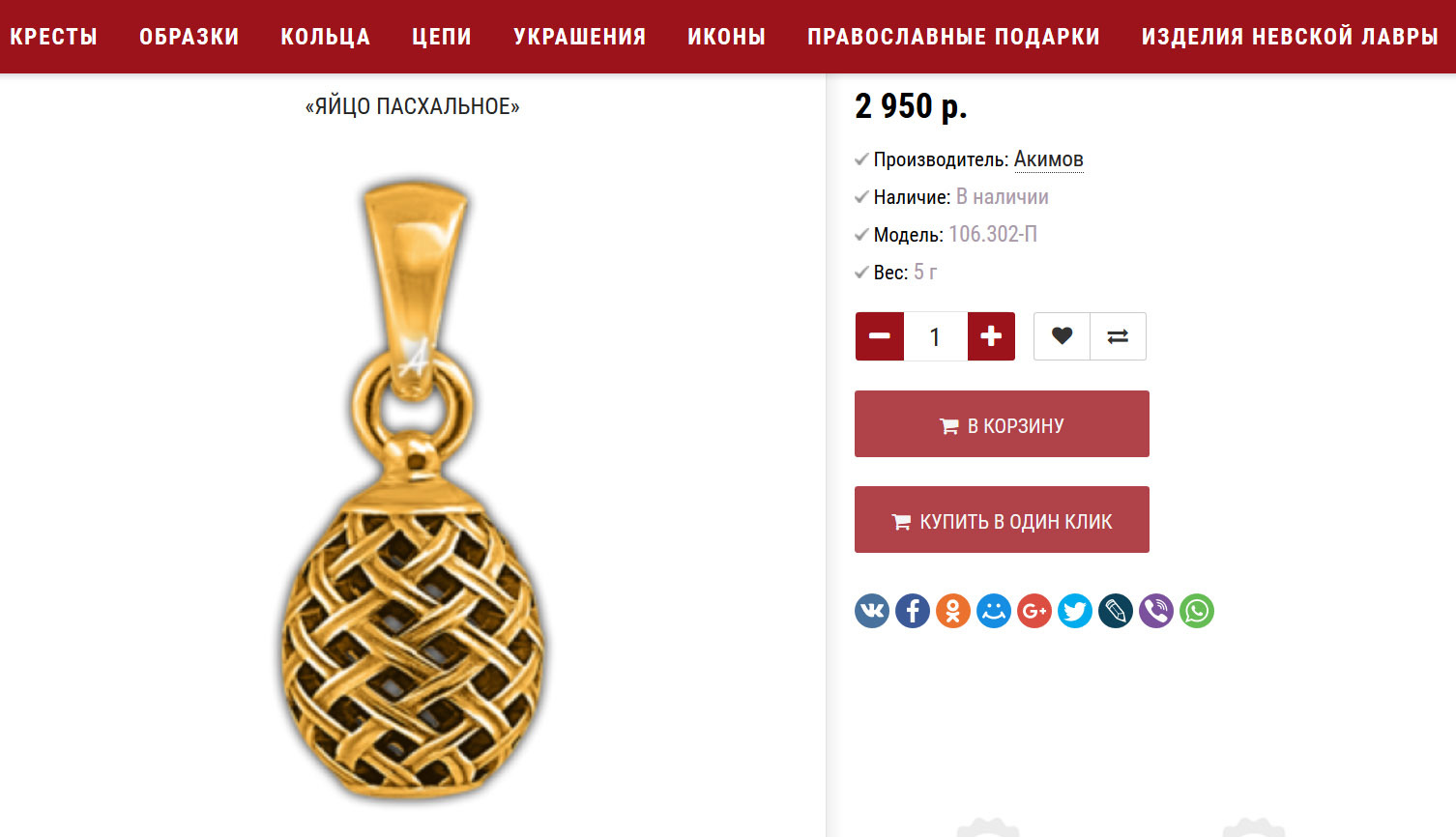Add the item with В КОРЗИНУ button
Image resolution: width=1456 pixels, height=837 pixels.
(x=1002, y=424)
